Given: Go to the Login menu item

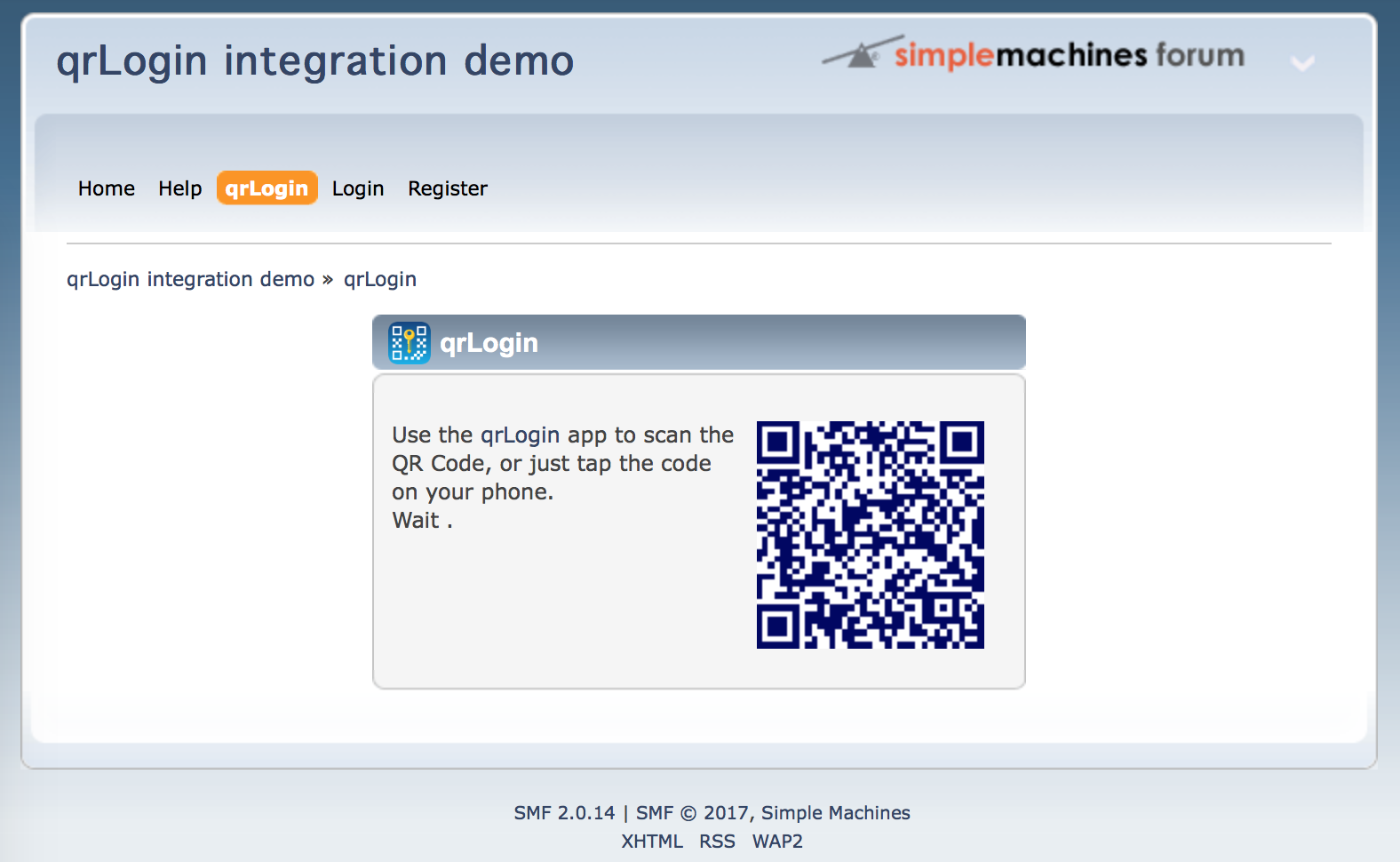Looking at the screenshot, I should point(358,188).
